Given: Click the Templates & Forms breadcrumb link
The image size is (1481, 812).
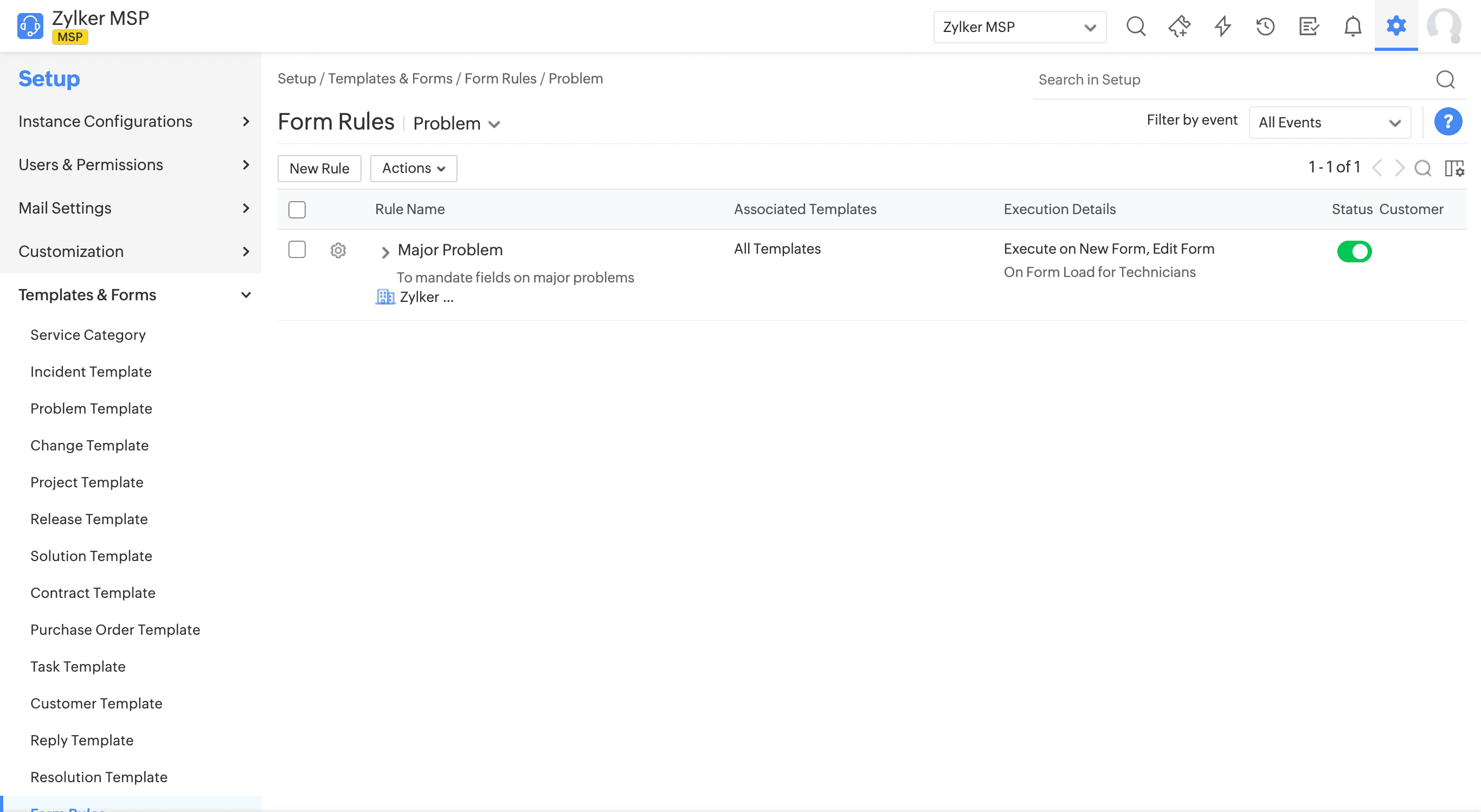Looking at the screenshot, I should 390,79.
